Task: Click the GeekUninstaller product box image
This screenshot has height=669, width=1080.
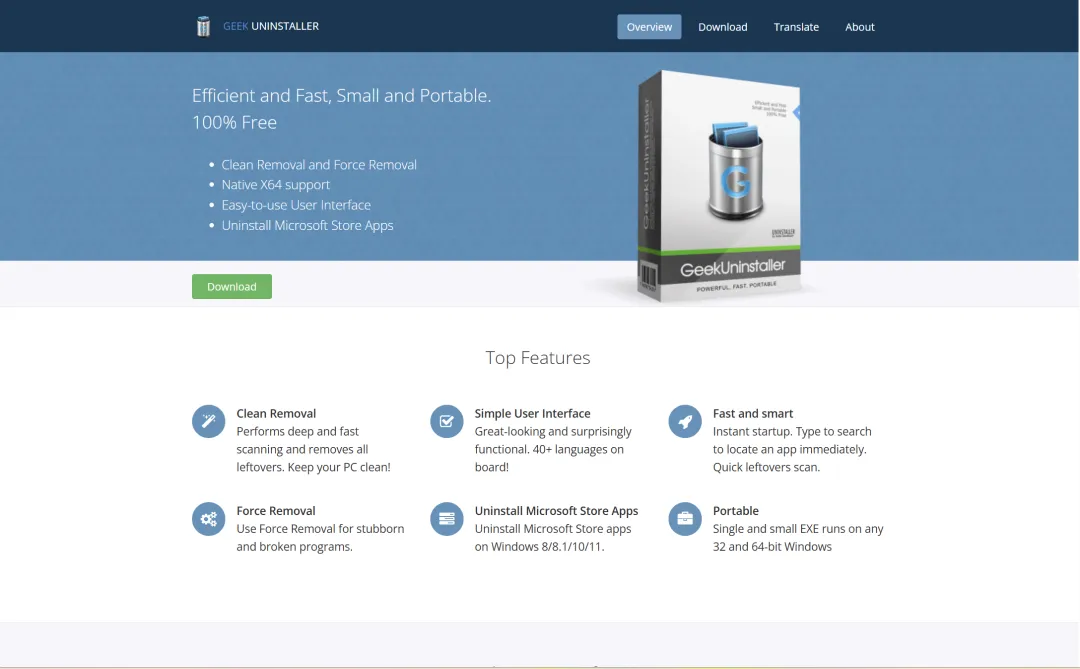Action: pos(720,187)
